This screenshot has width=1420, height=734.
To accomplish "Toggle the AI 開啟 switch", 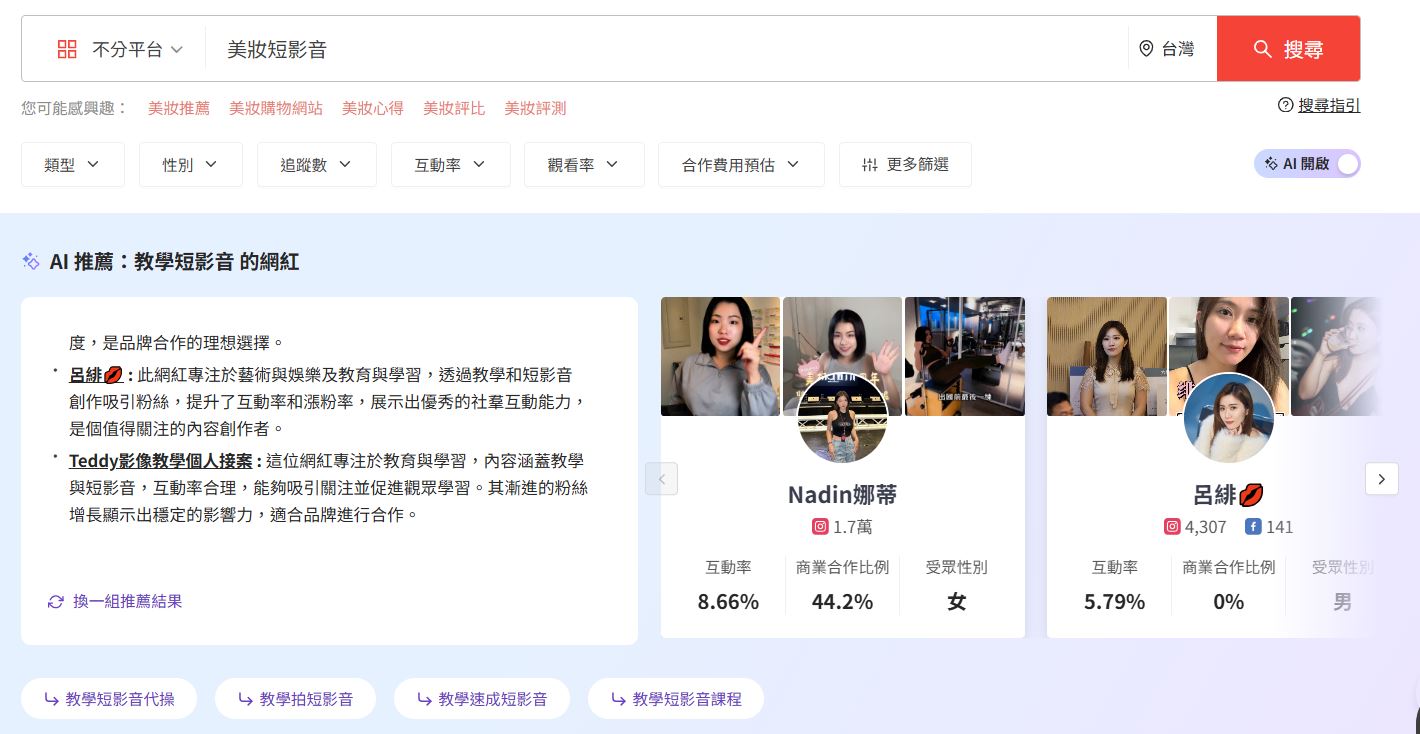I will (x=1307, y=164).
